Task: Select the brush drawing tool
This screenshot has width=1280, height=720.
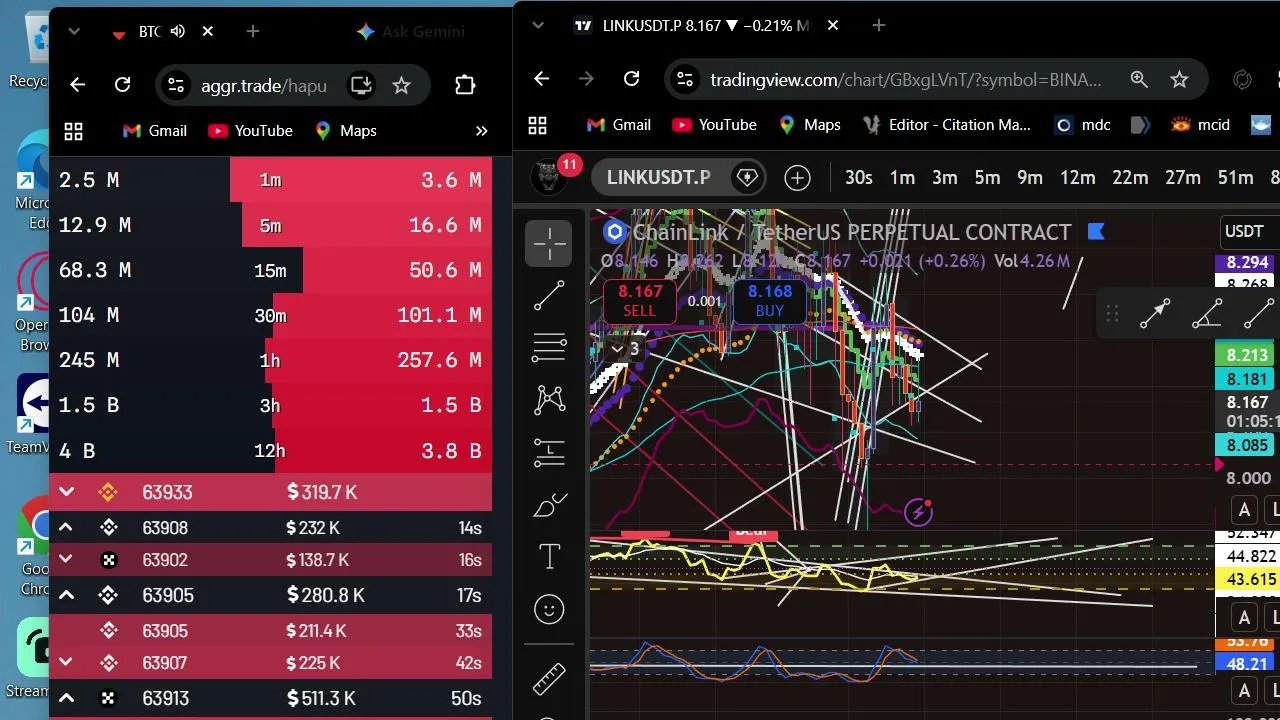Action: (549, 505)
